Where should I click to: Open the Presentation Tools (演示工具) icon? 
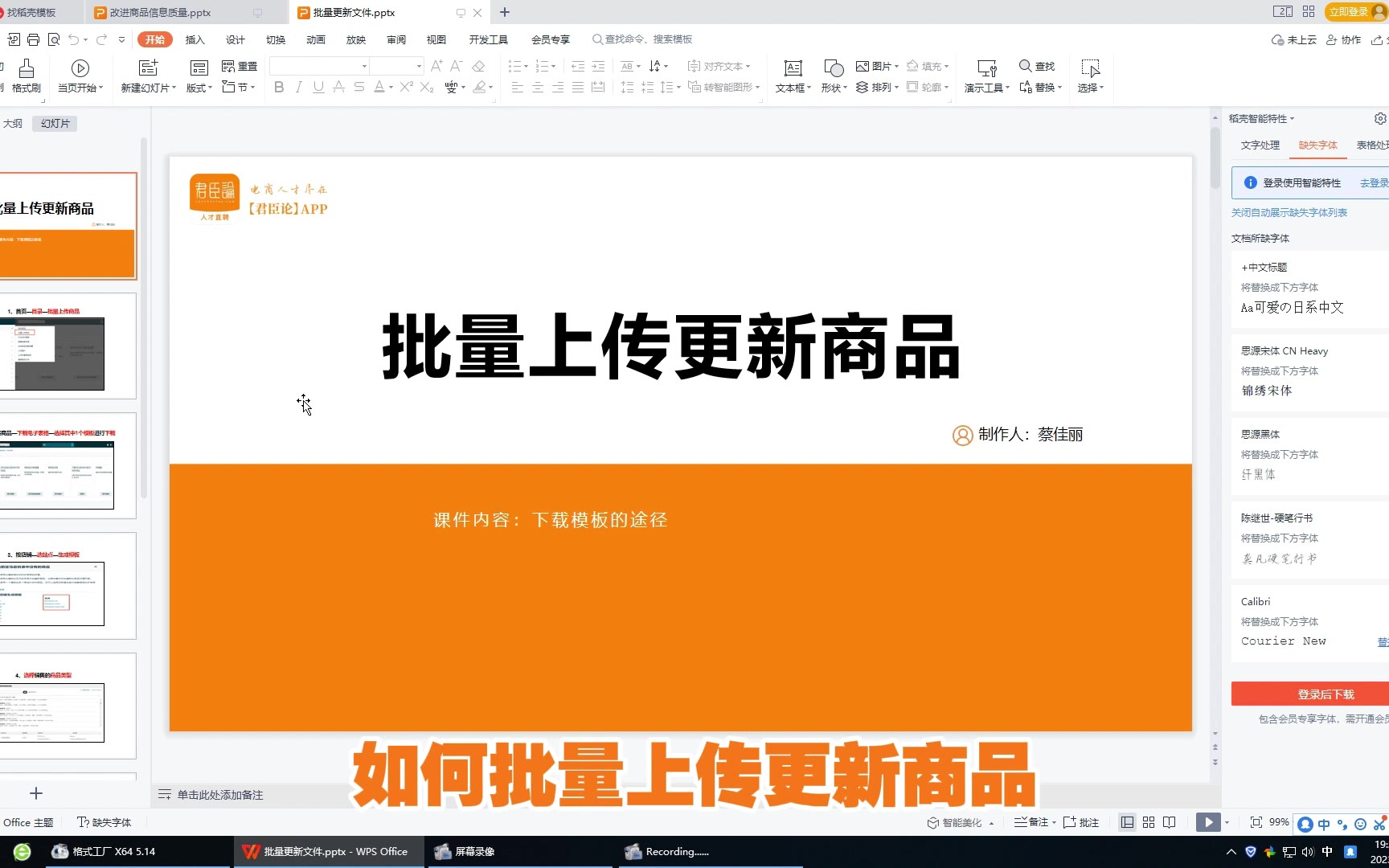pyautogui.click(x=986, y=68)
